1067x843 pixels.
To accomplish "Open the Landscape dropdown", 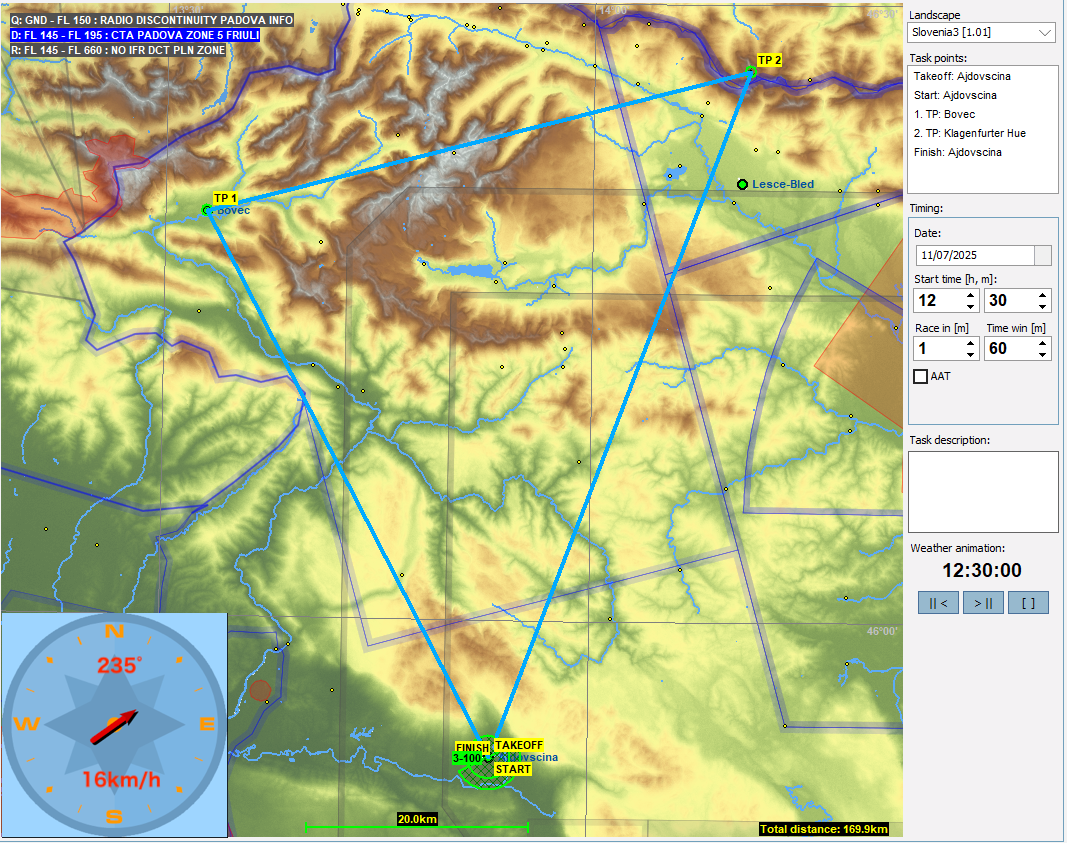I will pyautogui.click(x=1045, y=33).
